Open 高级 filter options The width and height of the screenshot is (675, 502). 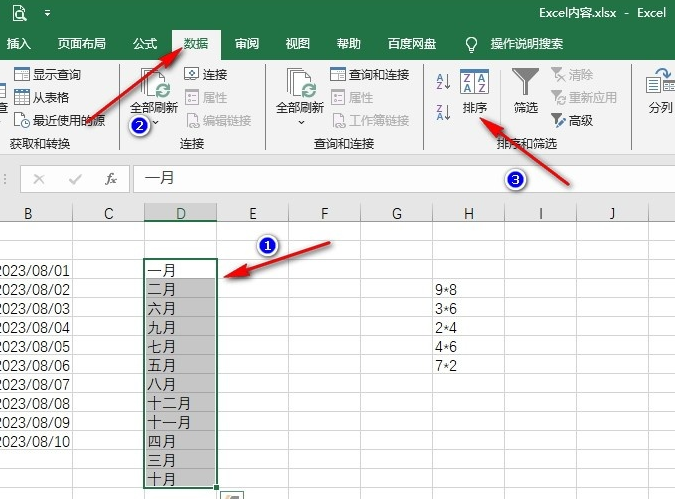pyautogui.click(x=572, y=120)
